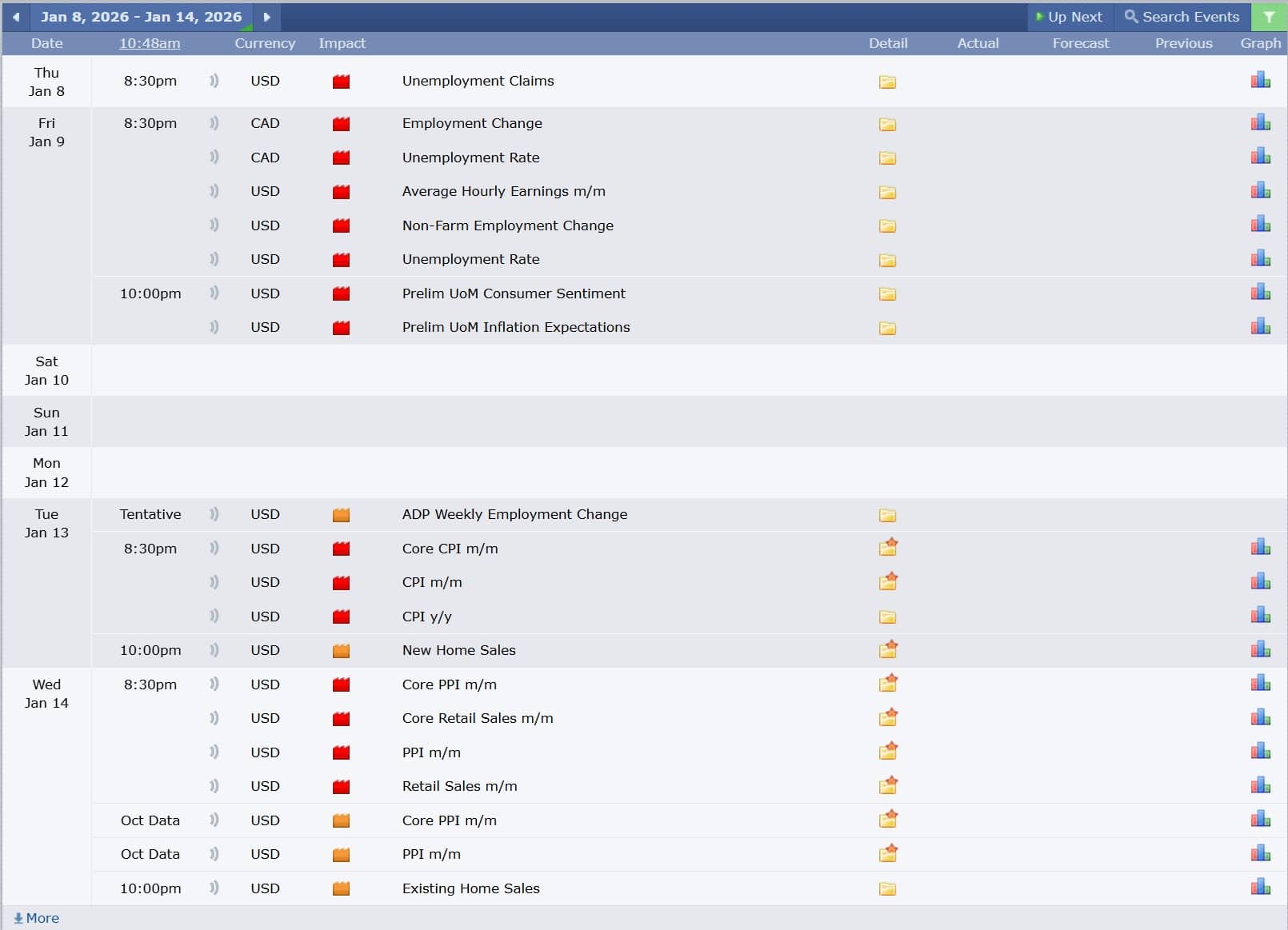This screenshot has height=930, width=1288.
Task: Show graph for Existing Home Sales
Action: coord(1260,887)
